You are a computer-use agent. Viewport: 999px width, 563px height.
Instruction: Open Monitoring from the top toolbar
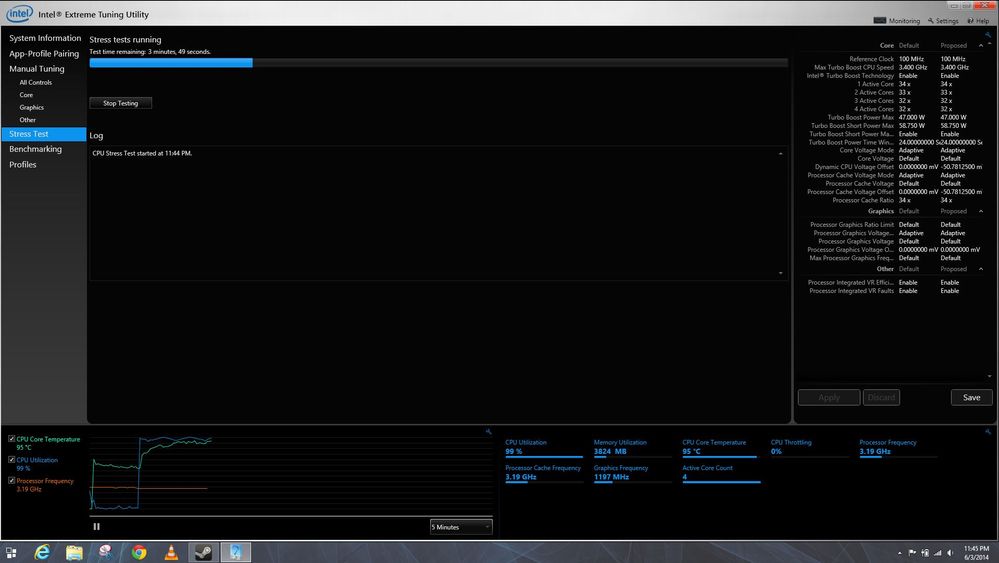896,20
